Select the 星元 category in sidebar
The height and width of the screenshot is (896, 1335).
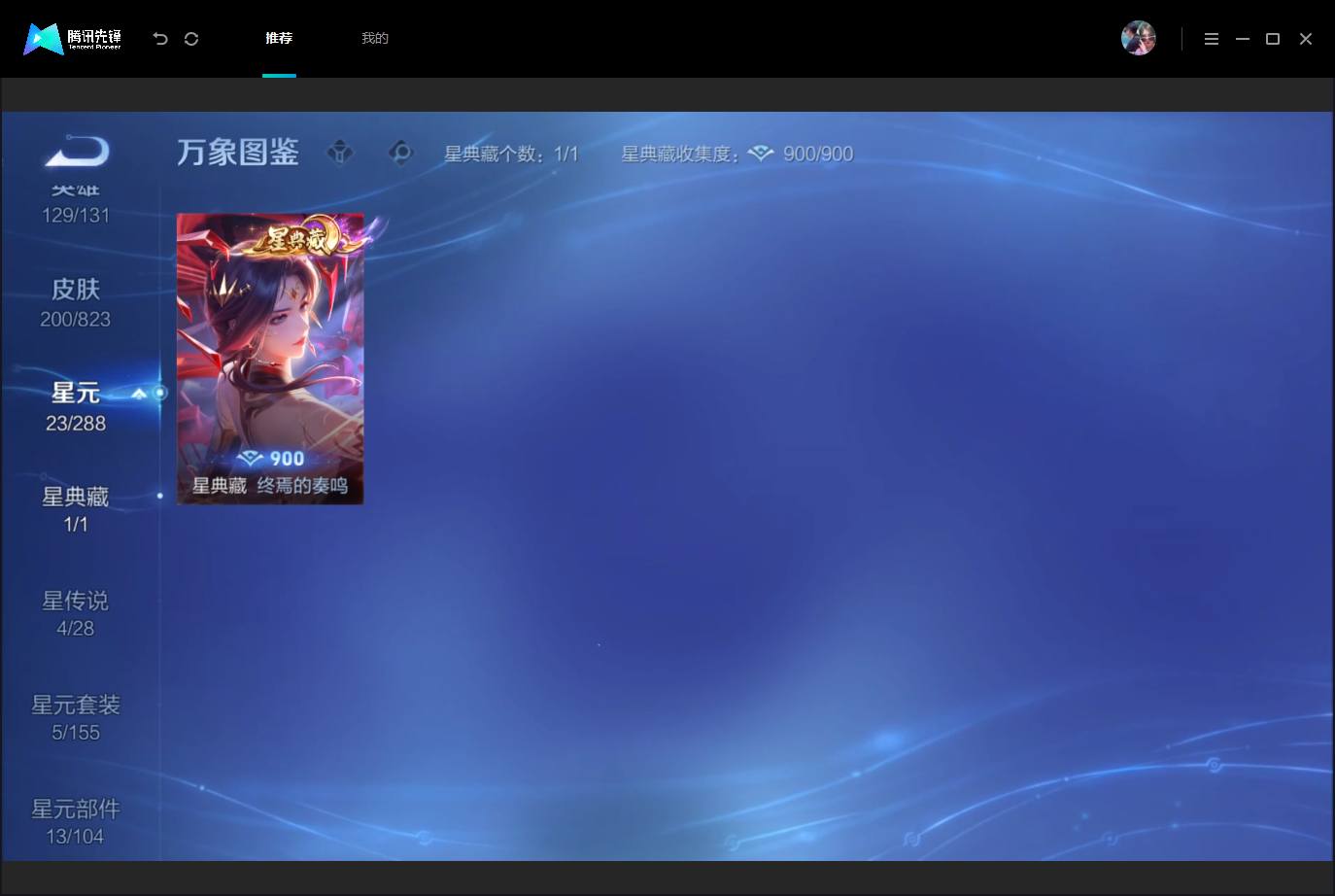76,406
